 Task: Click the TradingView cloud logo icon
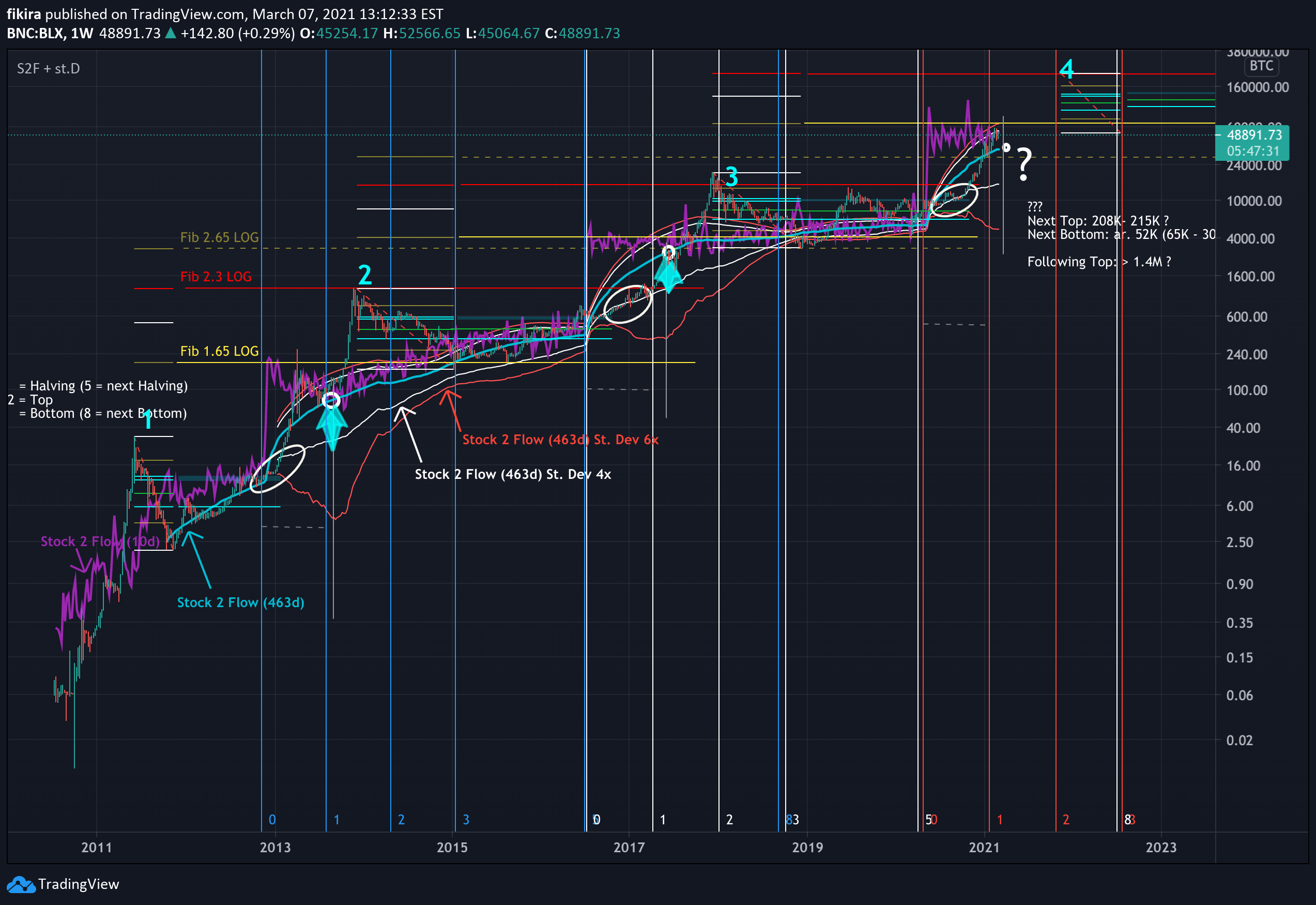tap(21, 885)
